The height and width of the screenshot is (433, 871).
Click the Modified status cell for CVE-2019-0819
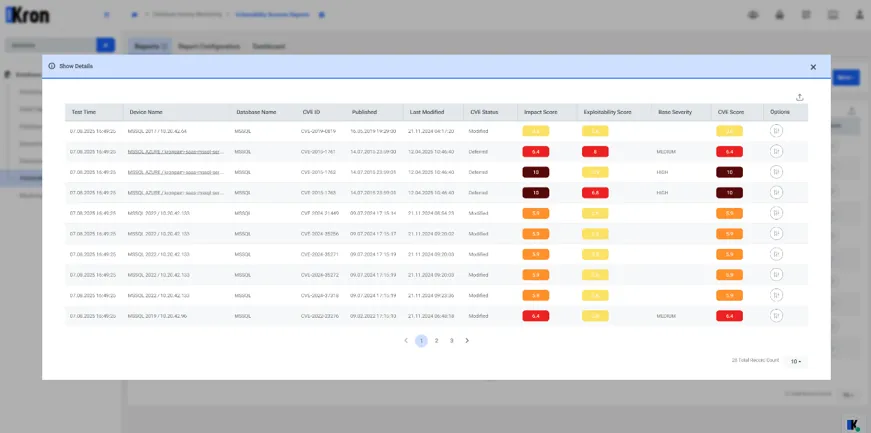(478, 131)
